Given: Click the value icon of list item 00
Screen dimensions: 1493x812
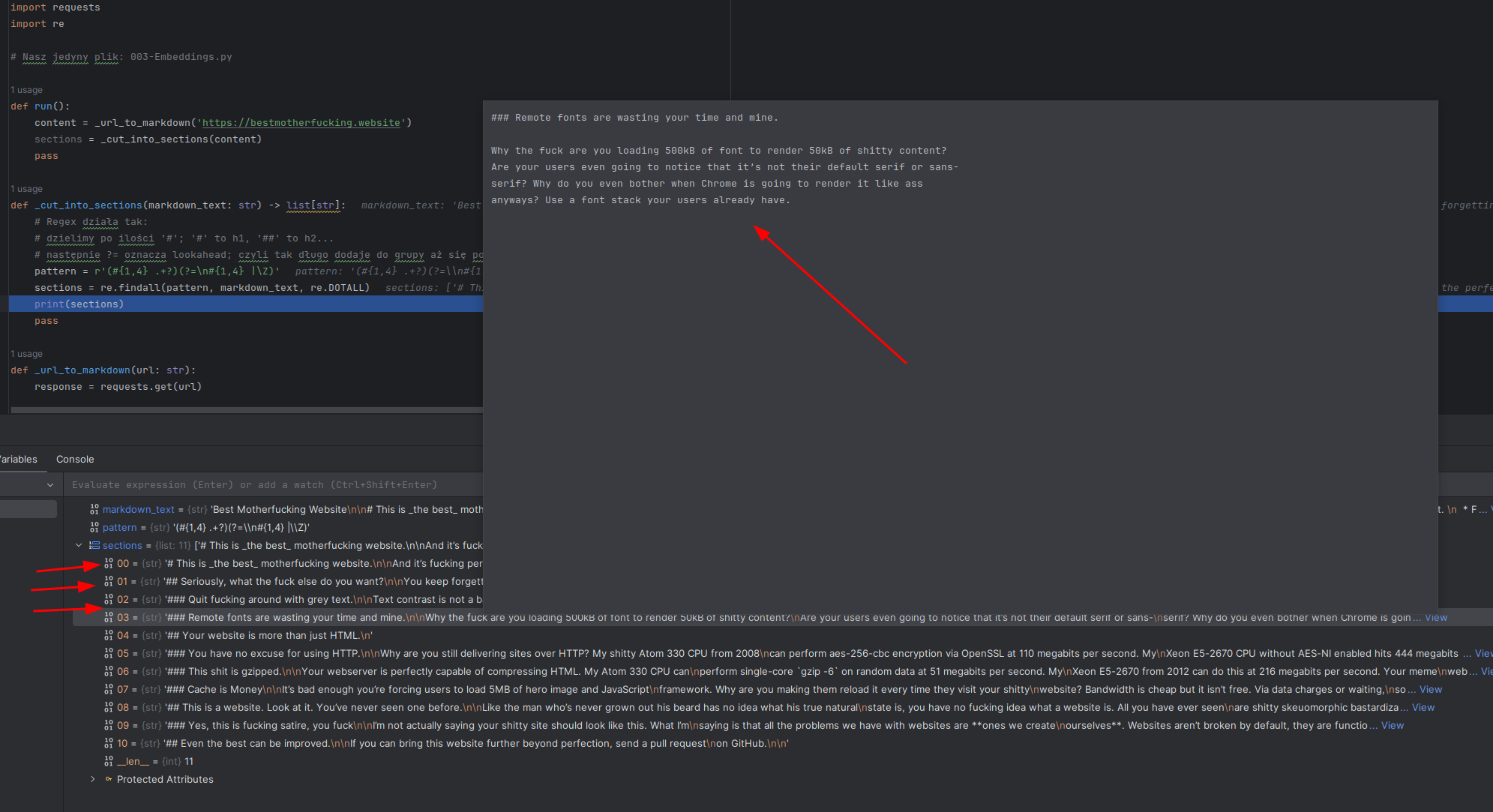Looking at the screenshot, I should pos(109,563).
